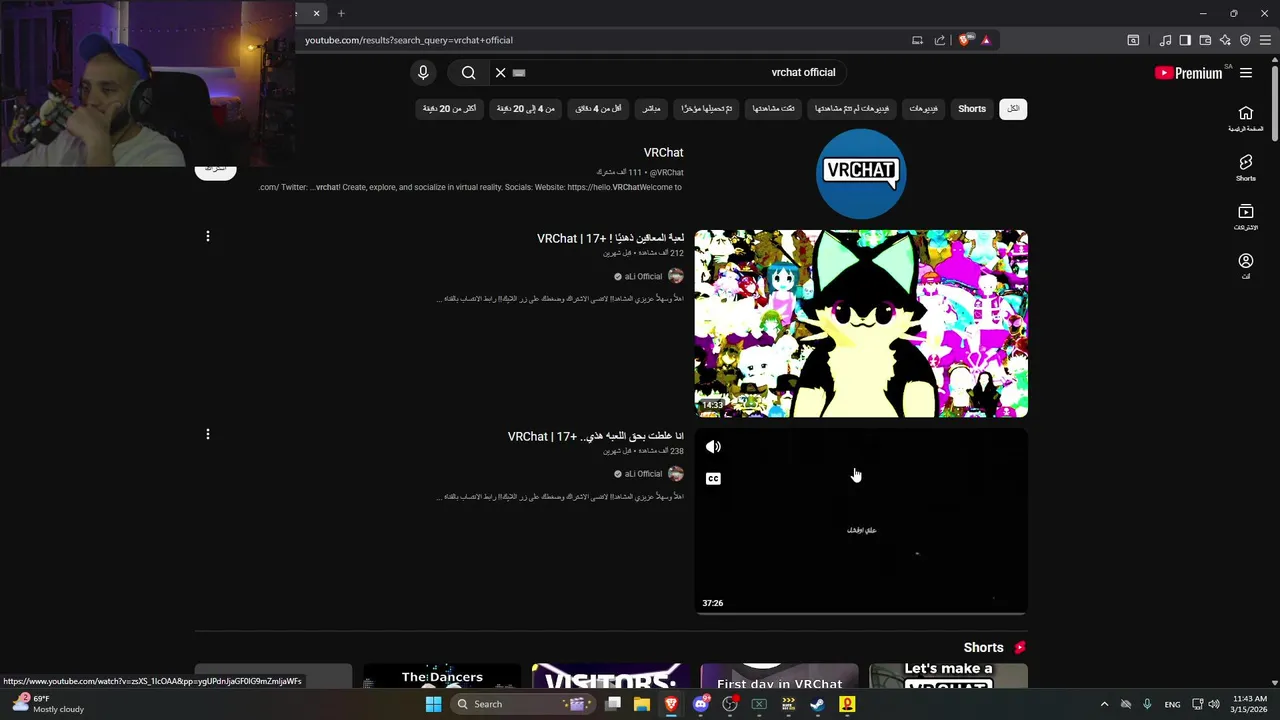Open the 'لعبة المعاقين ذهنيًا' video title

coord(610,239)
